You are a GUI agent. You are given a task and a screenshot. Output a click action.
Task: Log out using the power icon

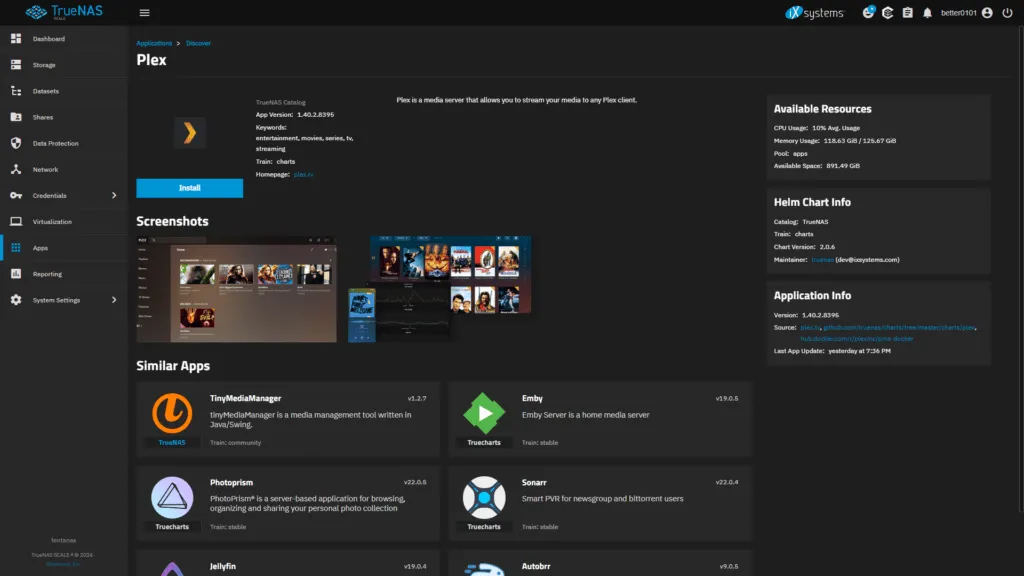tap(1009, 13)
